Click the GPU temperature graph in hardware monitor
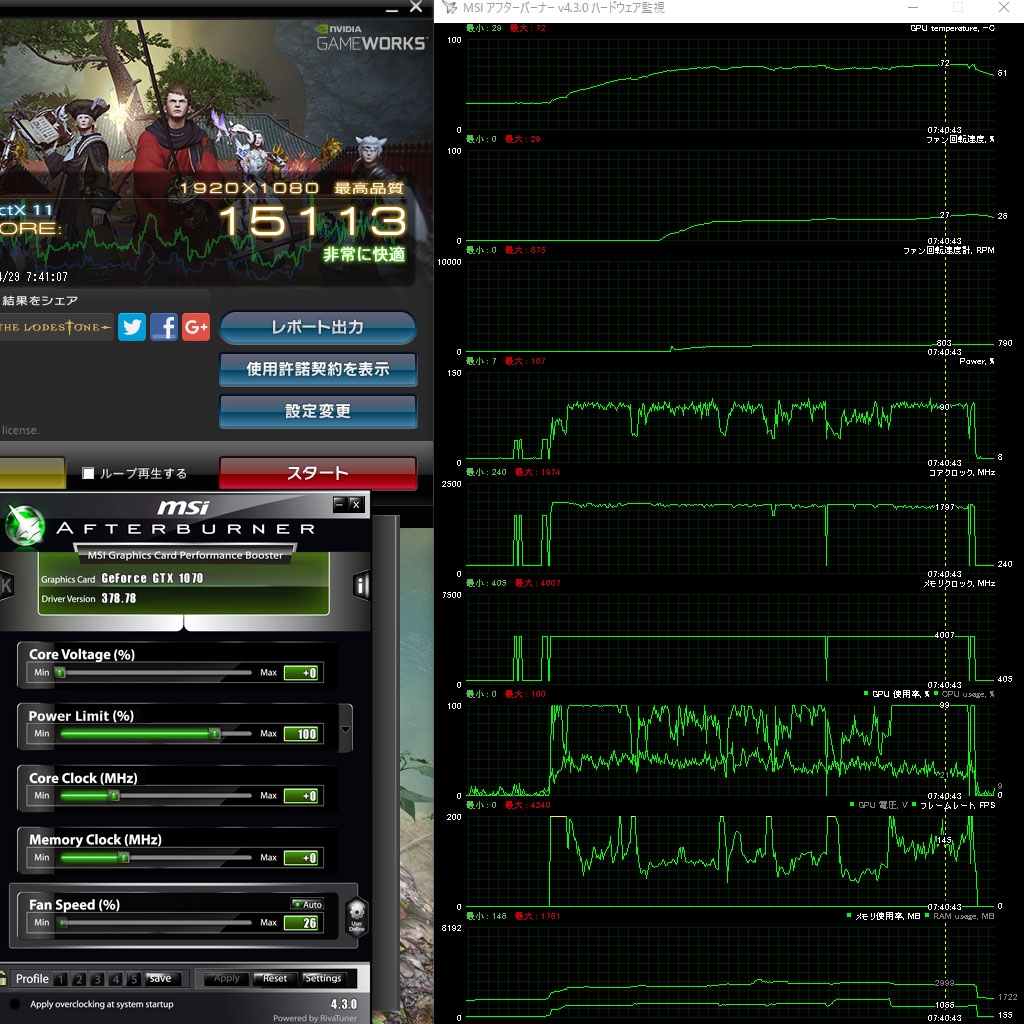This screenshot has height=1024, width=1024. 730,85
